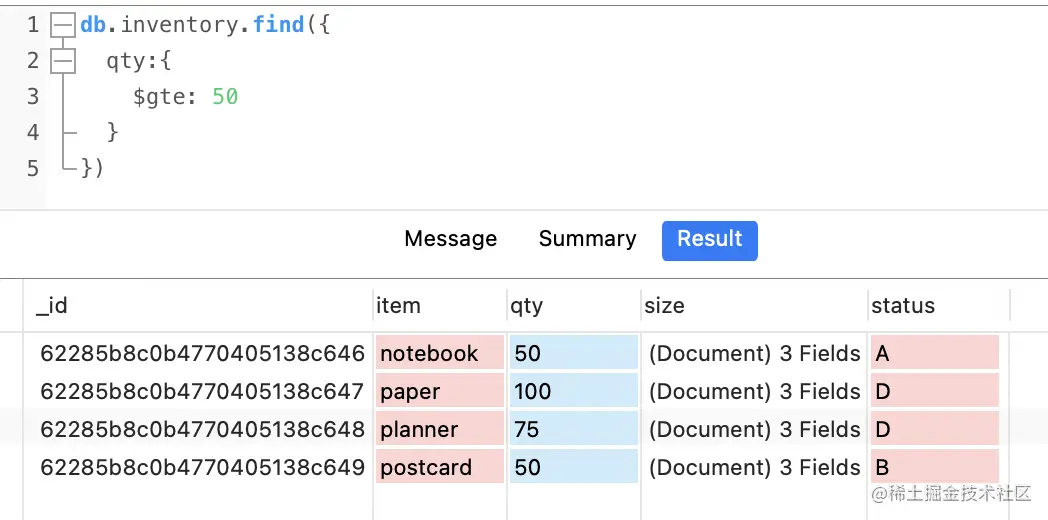Select the _id ending in c648
Screen dimensions: 1048x520
(202, 430)
